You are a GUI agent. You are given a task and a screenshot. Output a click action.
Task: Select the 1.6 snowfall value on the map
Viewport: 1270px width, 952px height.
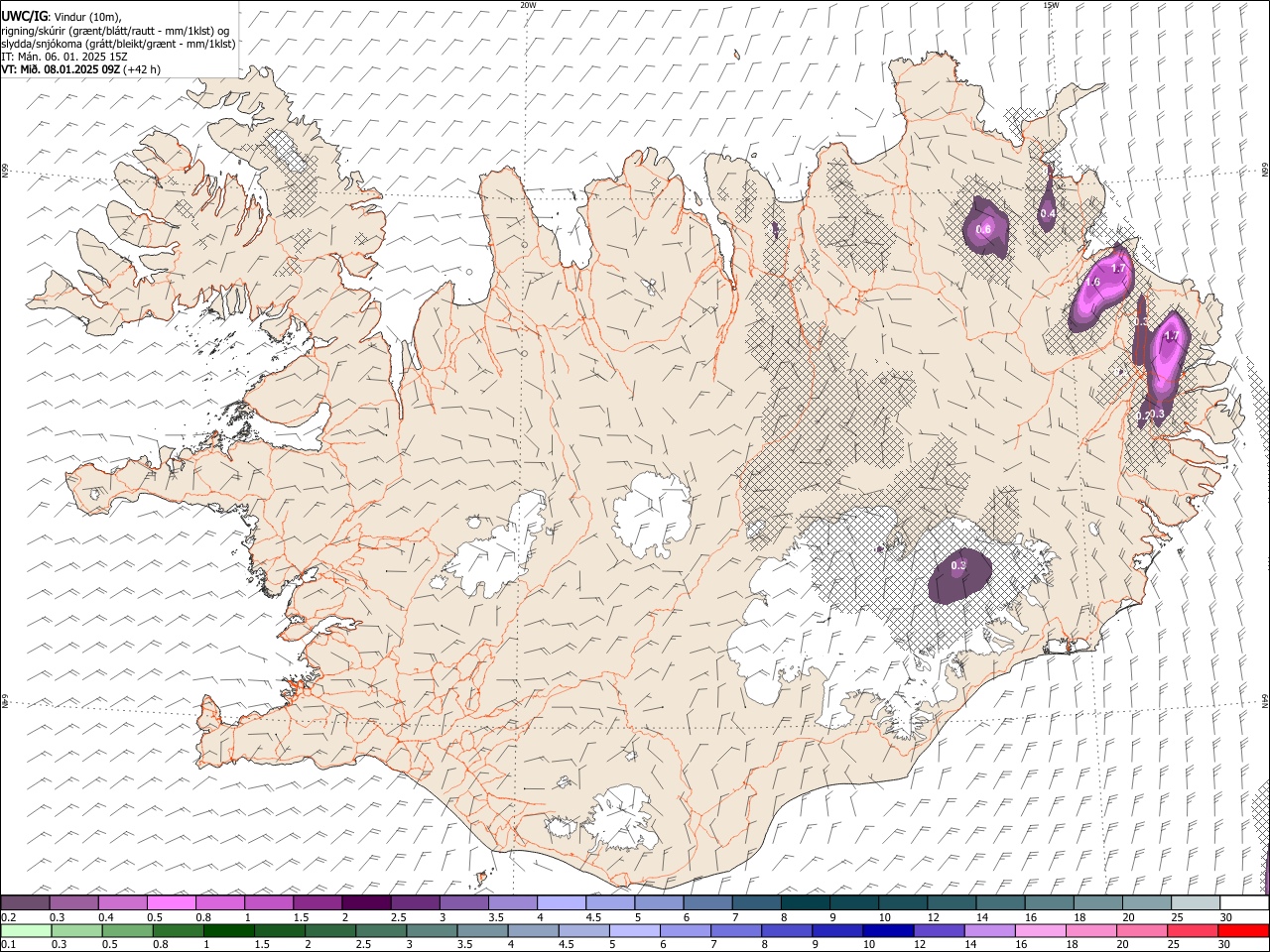point(1092,283)
